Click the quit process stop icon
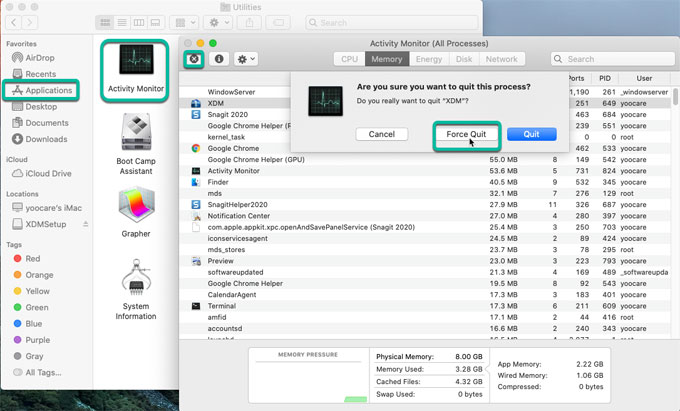 pyautogui.click(x=193, y=59)
